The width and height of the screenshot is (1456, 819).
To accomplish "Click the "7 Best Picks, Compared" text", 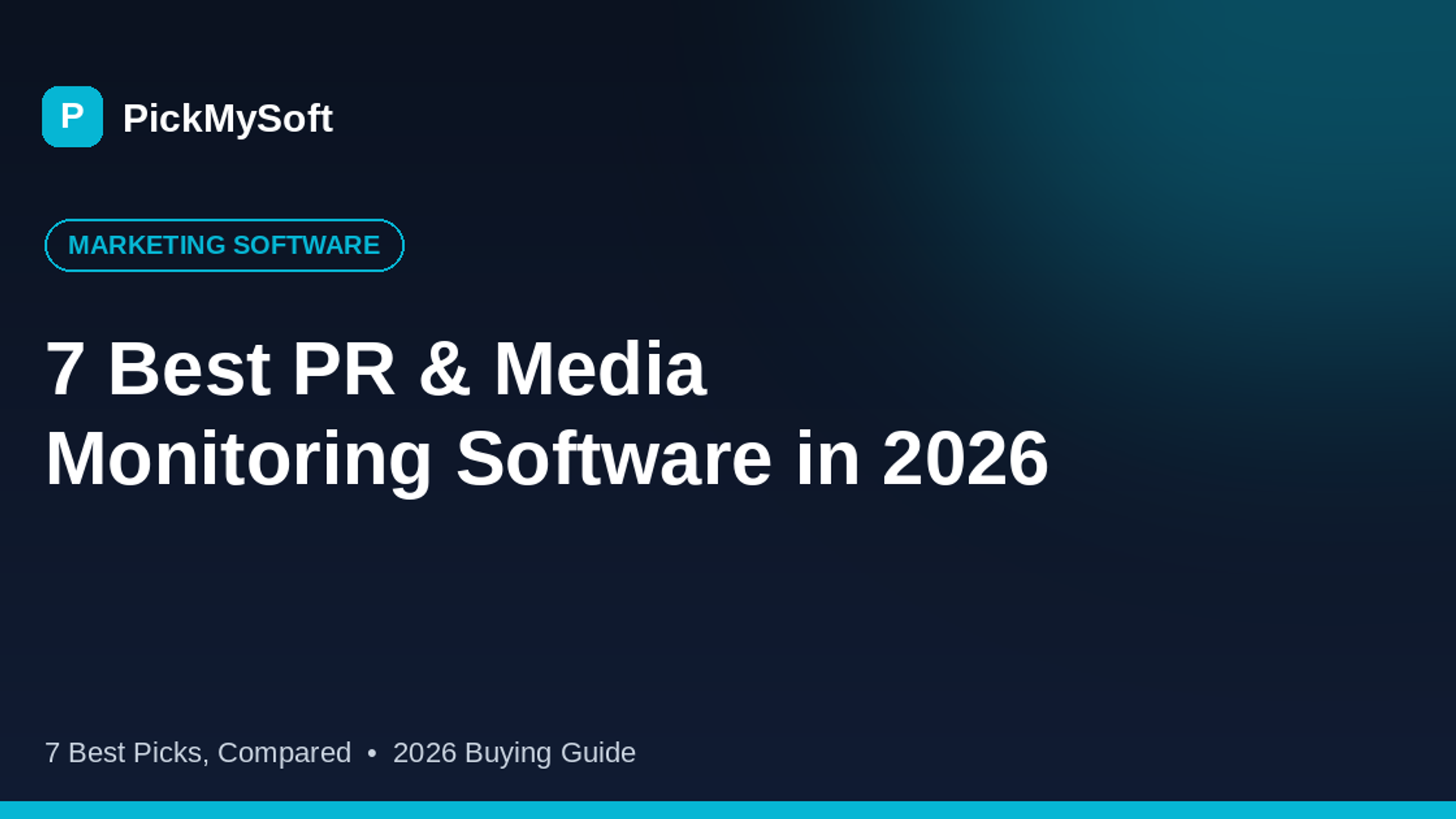I will click(198, 753).
